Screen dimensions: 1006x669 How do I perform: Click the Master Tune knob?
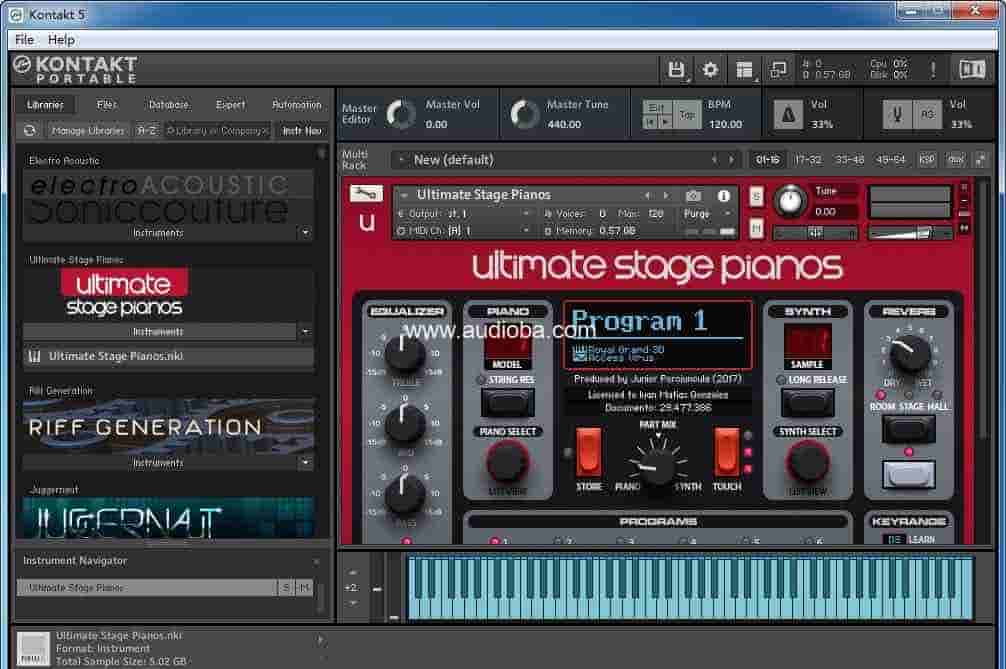[524, 114]
